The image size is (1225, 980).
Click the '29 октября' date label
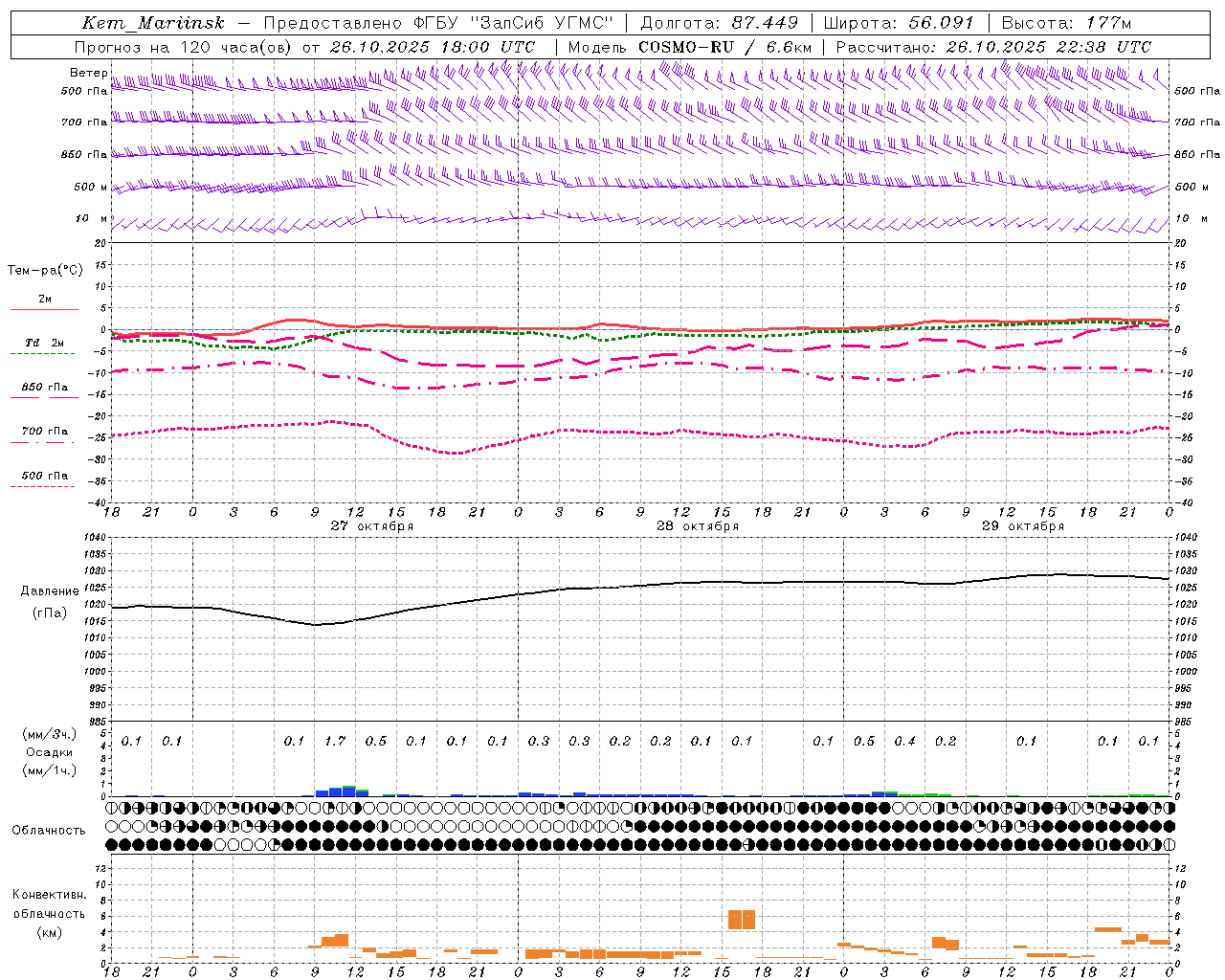1023,526
